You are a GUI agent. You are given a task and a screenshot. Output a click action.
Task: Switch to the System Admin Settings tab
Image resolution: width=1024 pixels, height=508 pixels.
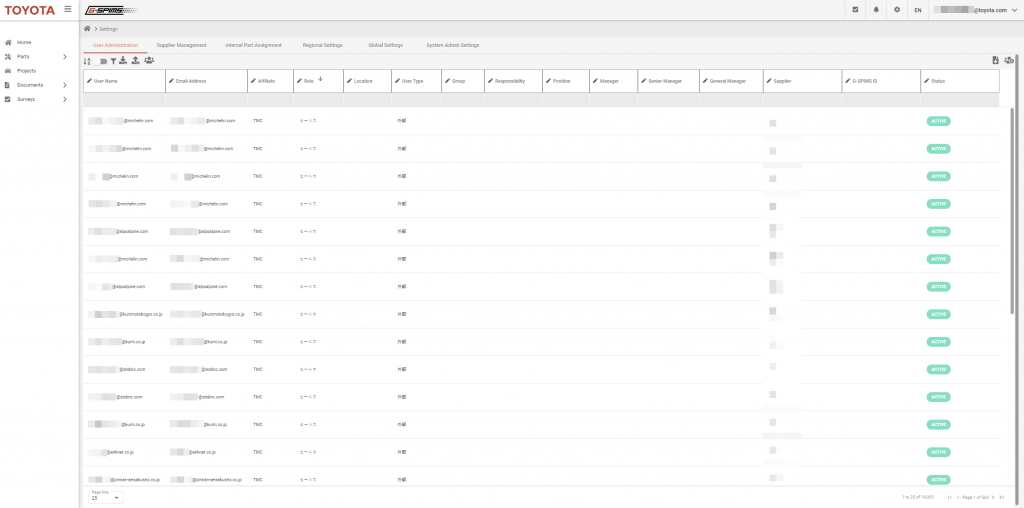click(453, 45)
